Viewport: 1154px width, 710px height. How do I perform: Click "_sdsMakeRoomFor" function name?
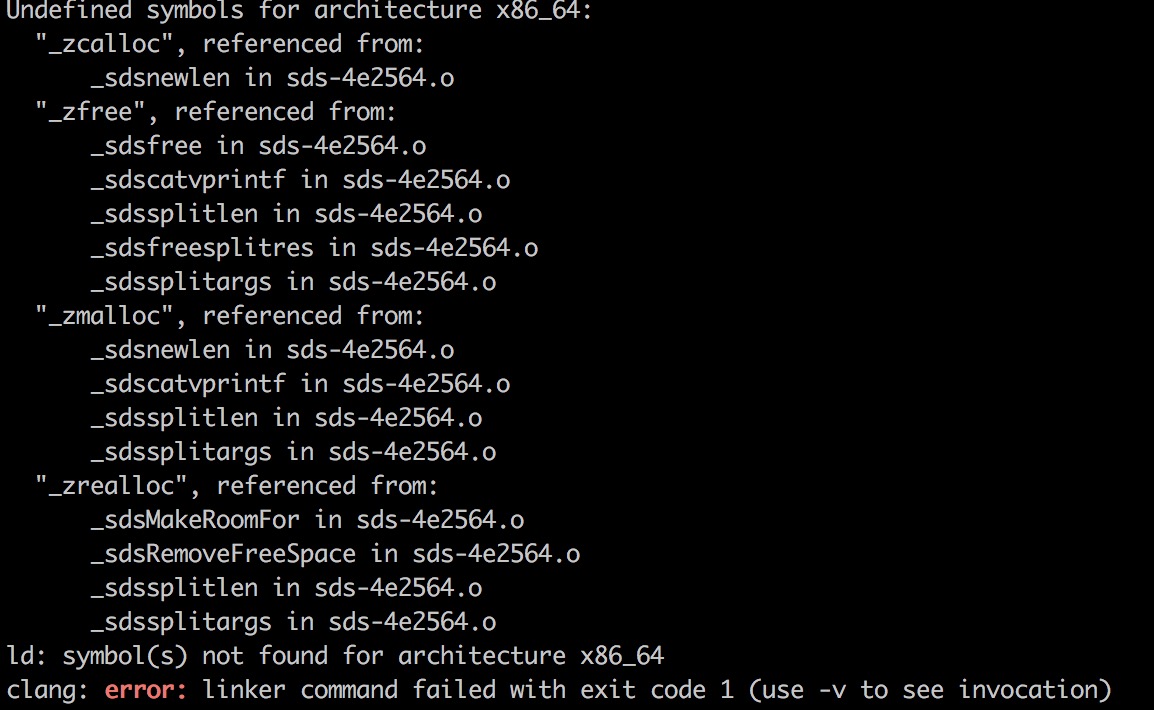tap(195, 521)
